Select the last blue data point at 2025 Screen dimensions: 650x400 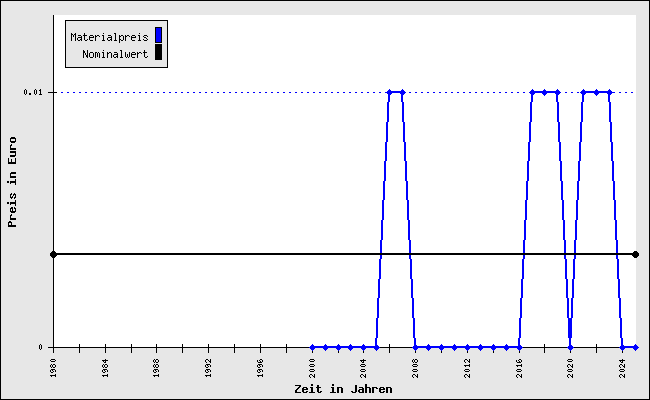coord(635,347)
